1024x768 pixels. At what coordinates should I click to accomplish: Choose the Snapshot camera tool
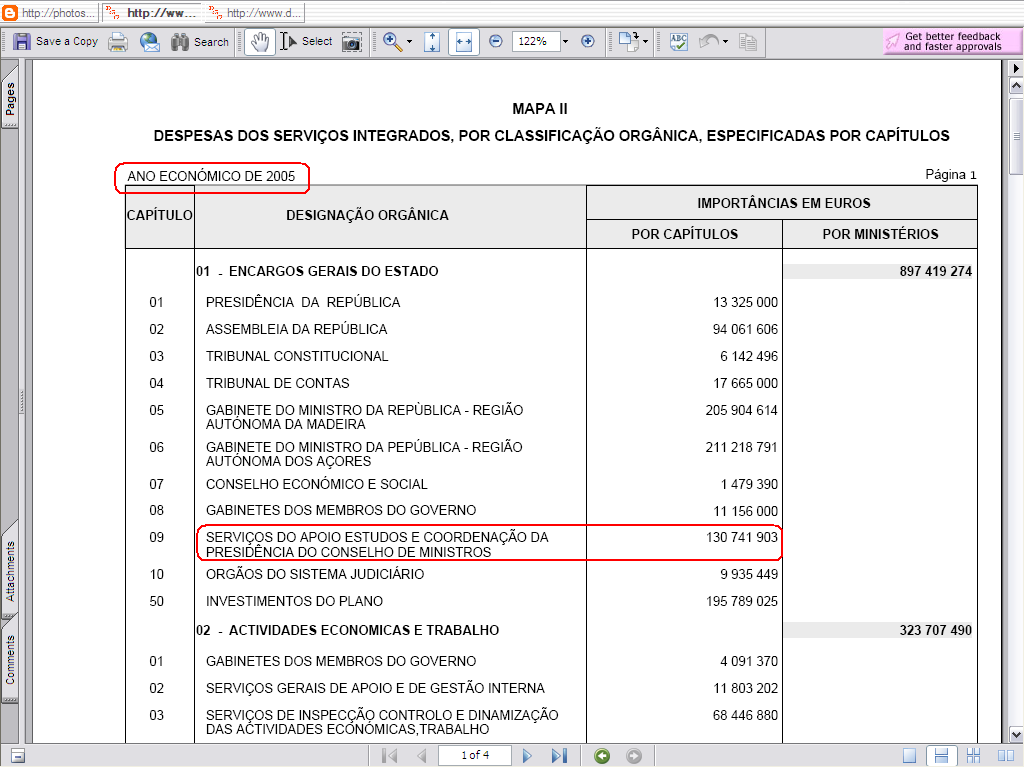point(351,42)
